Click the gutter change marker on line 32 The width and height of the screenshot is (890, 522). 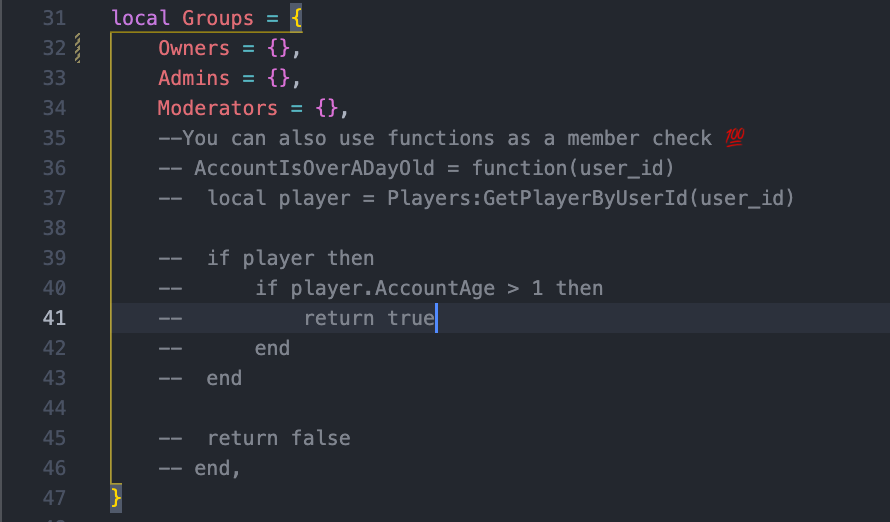click(x=78, y=48)
